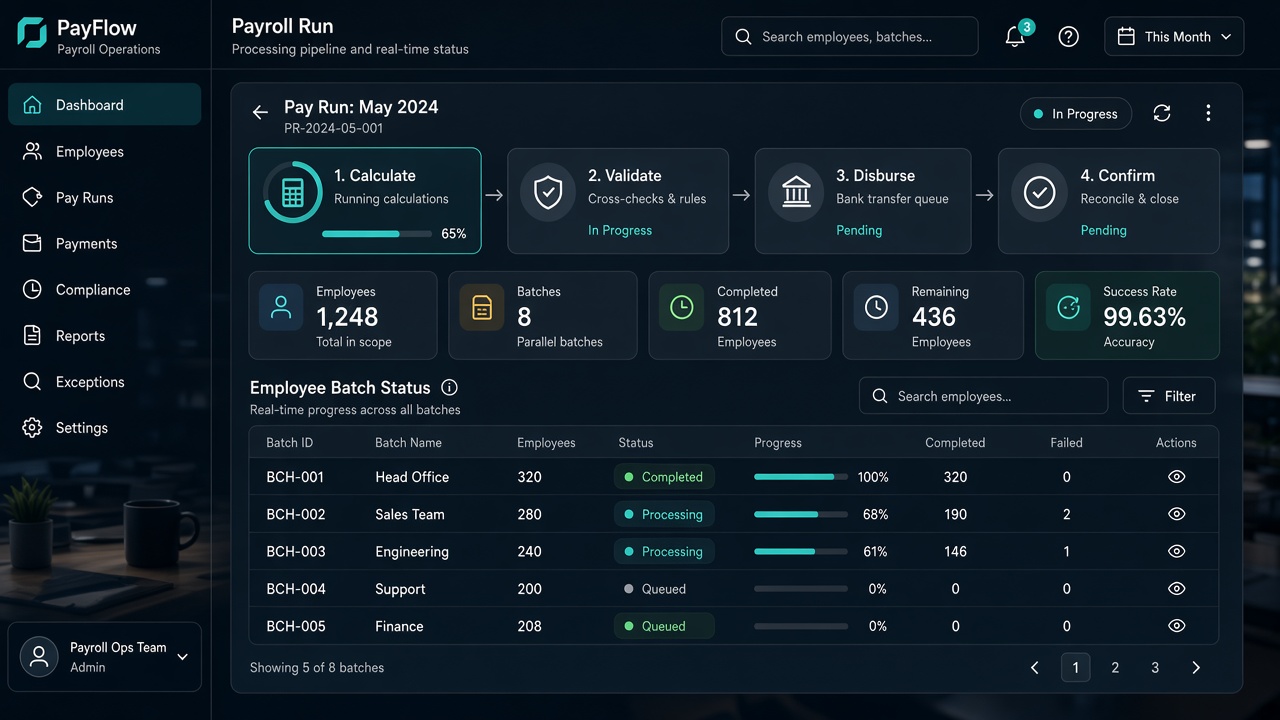The image size is (1280, 720).
Task: Click the batch table Search employees field
Action: (983, 396)
